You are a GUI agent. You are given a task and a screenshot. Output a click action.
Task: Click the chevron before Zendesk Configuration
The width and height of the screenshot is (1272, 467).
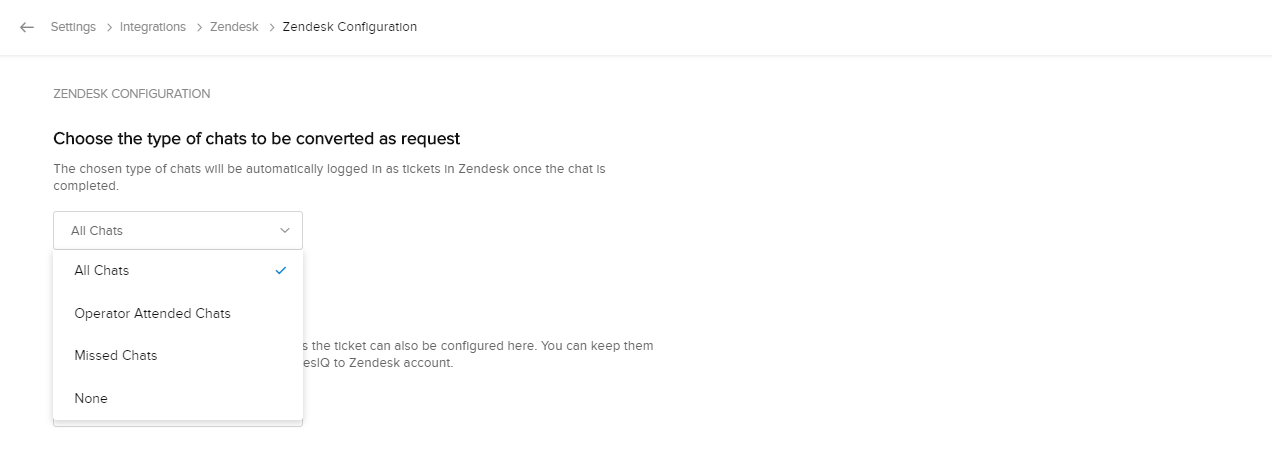(x=271, y=27)
